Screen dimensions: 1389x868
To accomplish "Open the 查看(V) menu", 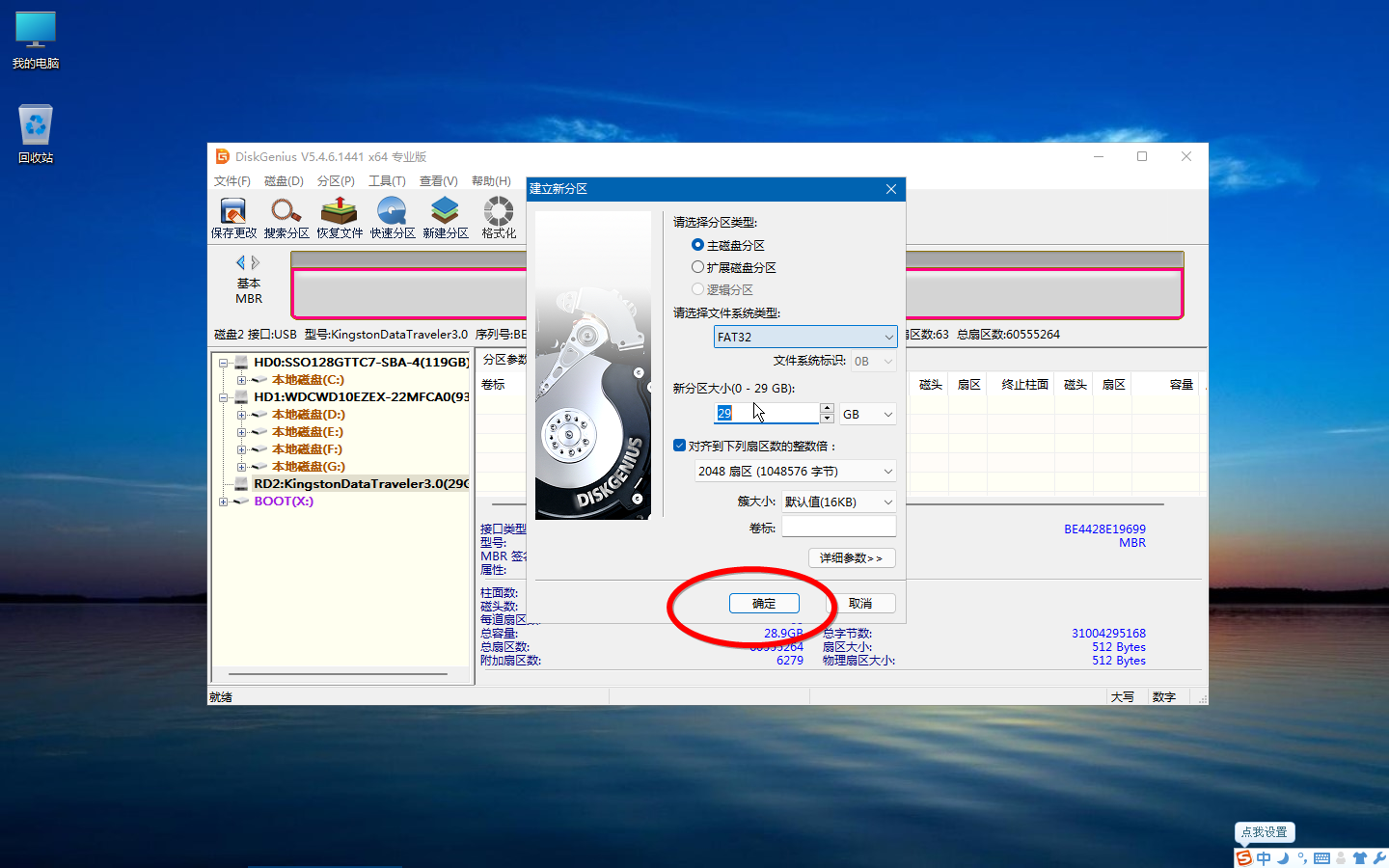I will coord(438,181).
